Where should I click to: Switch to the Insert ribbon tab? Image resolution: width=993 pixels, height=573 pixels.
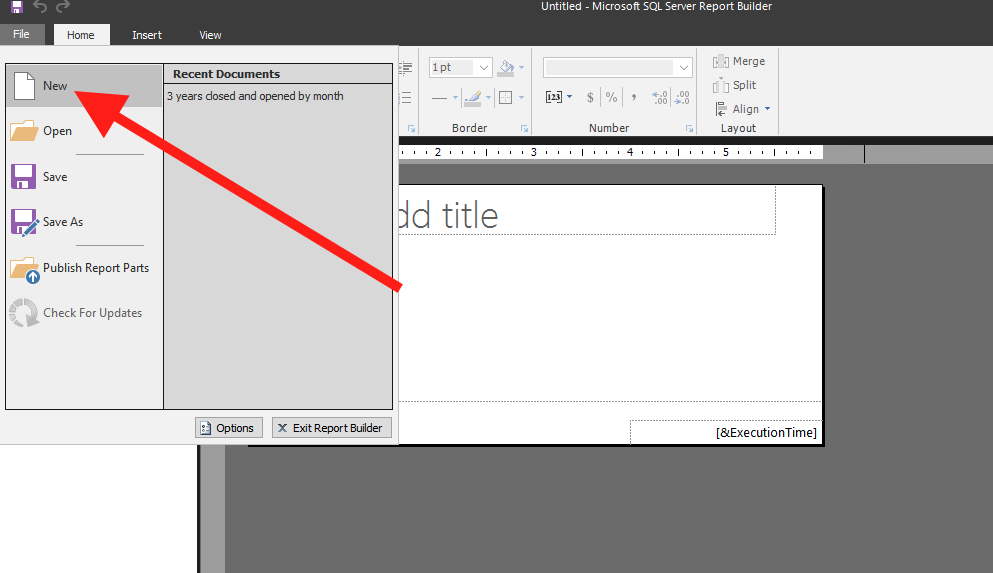[147, 35]
